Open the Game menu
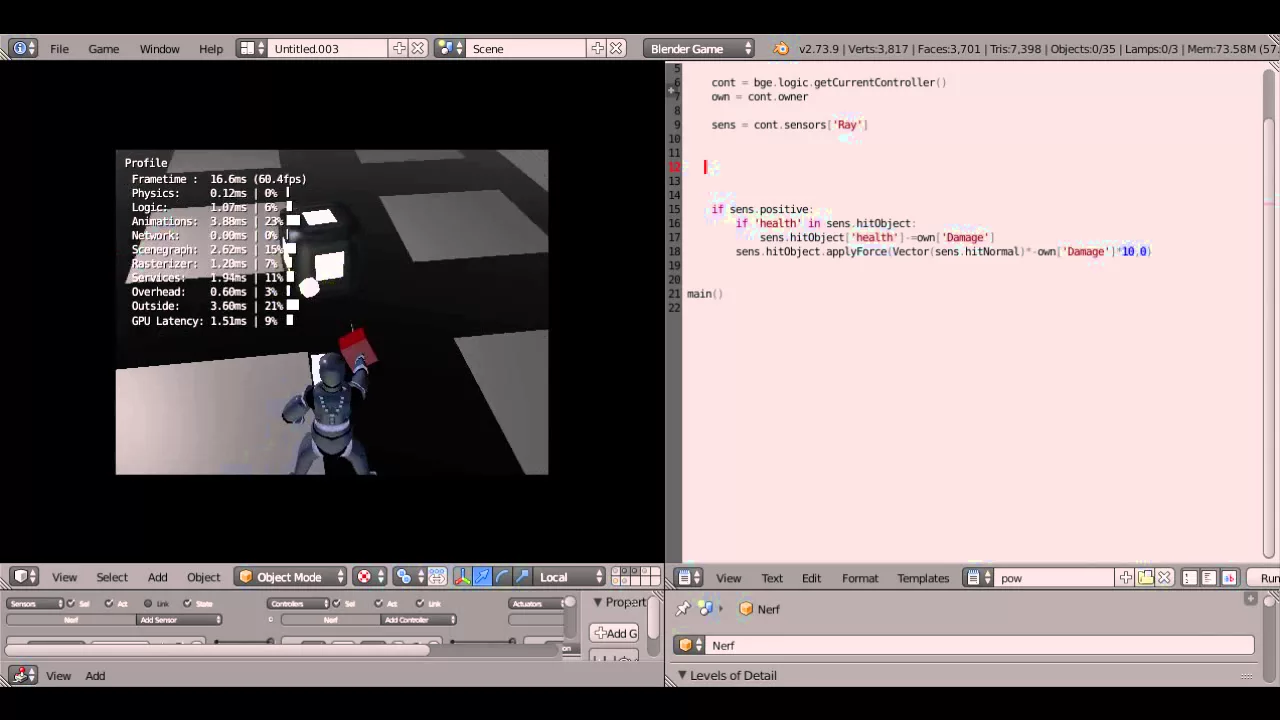Viewport: 1280px width, 720px height. click(x=103, y=48)
